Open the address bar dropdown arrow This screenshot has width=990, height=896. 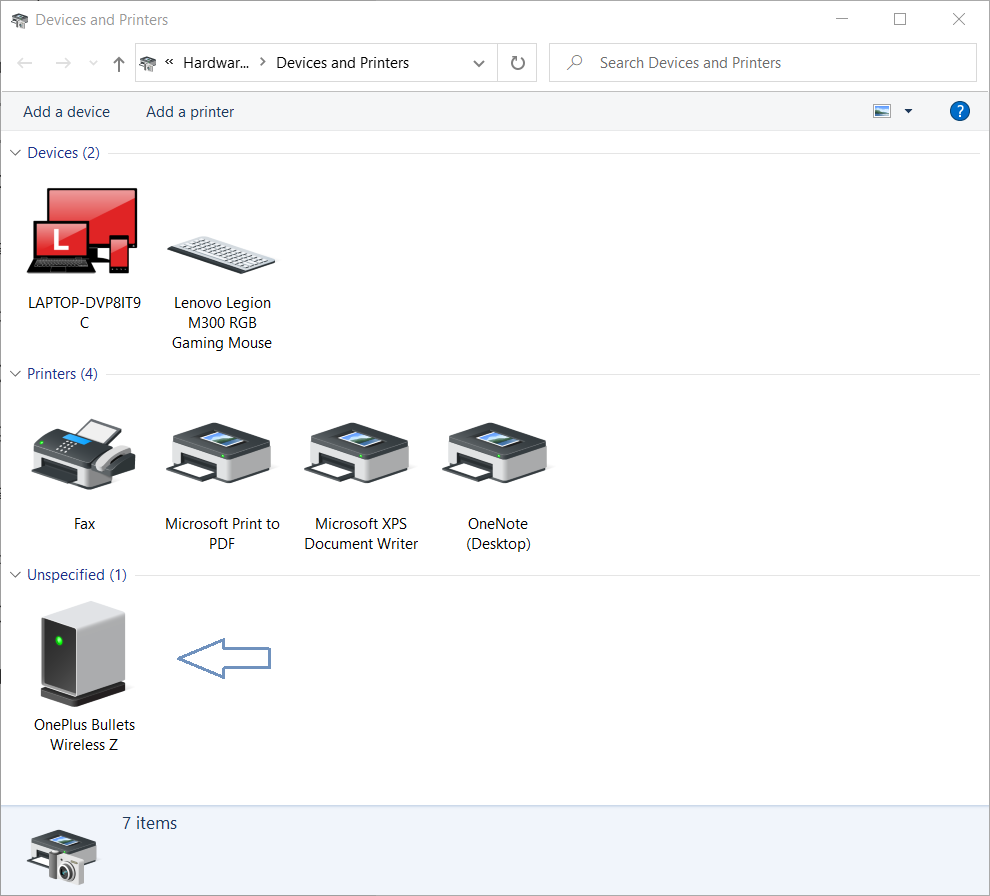point(478,62)
